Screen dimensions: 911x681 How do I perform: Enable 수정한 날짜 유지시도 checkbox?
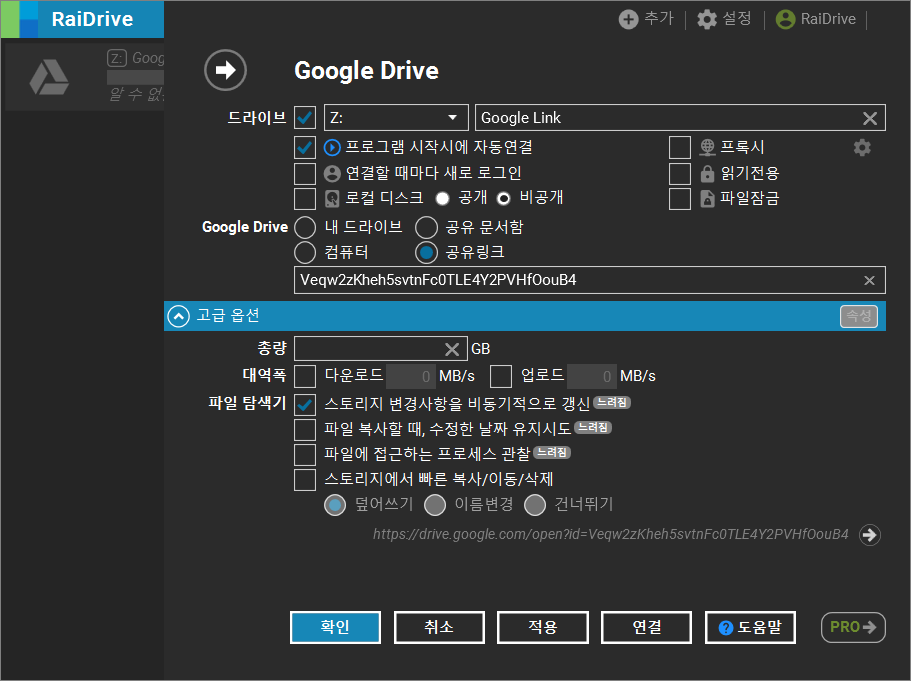(305, 430)
